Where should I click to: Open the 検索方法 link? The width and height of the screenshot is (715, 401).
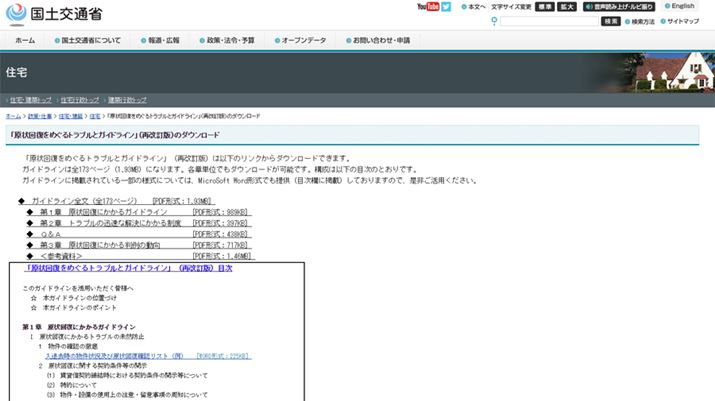tap(640, 21)
